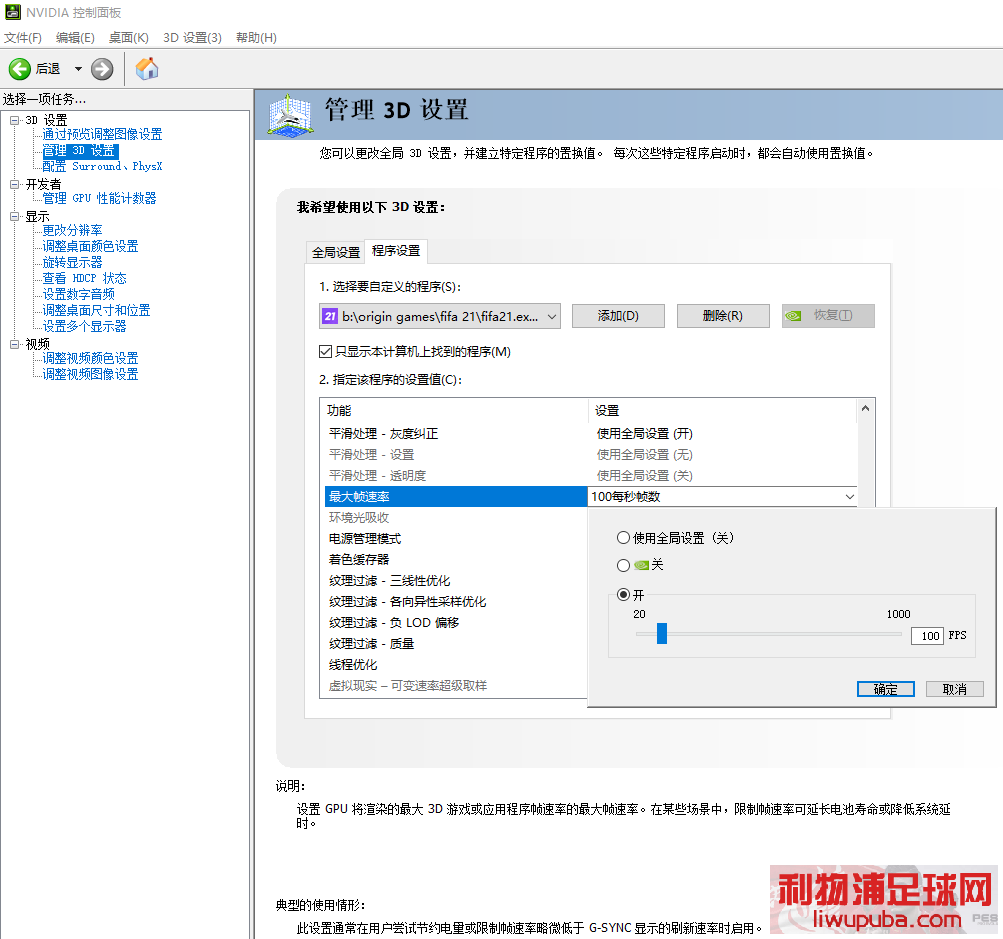
Task: Click the FIFA 21 program icon
Action: tap(330, 316)
